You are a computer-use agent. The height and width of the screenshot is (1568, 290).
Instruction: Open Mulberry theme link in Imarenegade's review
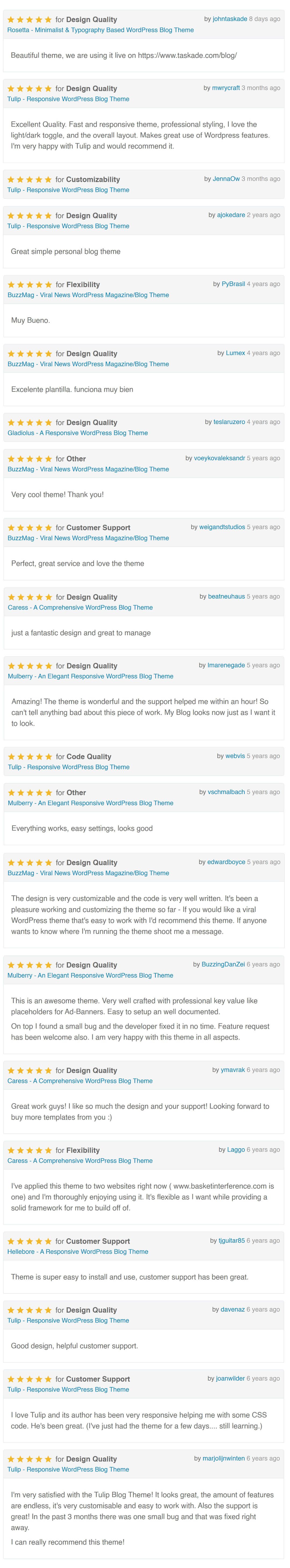pyautogui.click(x=90, y=676)
